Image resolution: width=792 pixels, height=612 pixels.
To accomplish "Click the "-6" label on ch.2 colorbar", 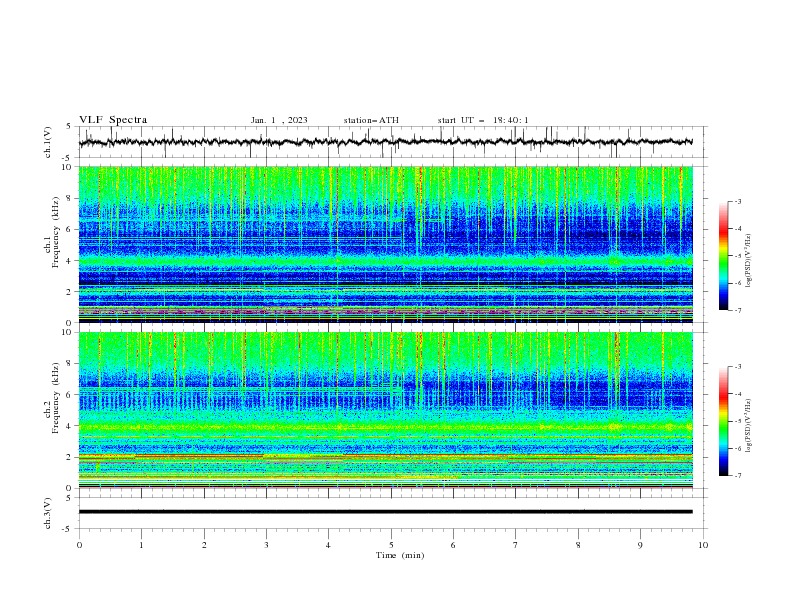I will click(737, 448).
